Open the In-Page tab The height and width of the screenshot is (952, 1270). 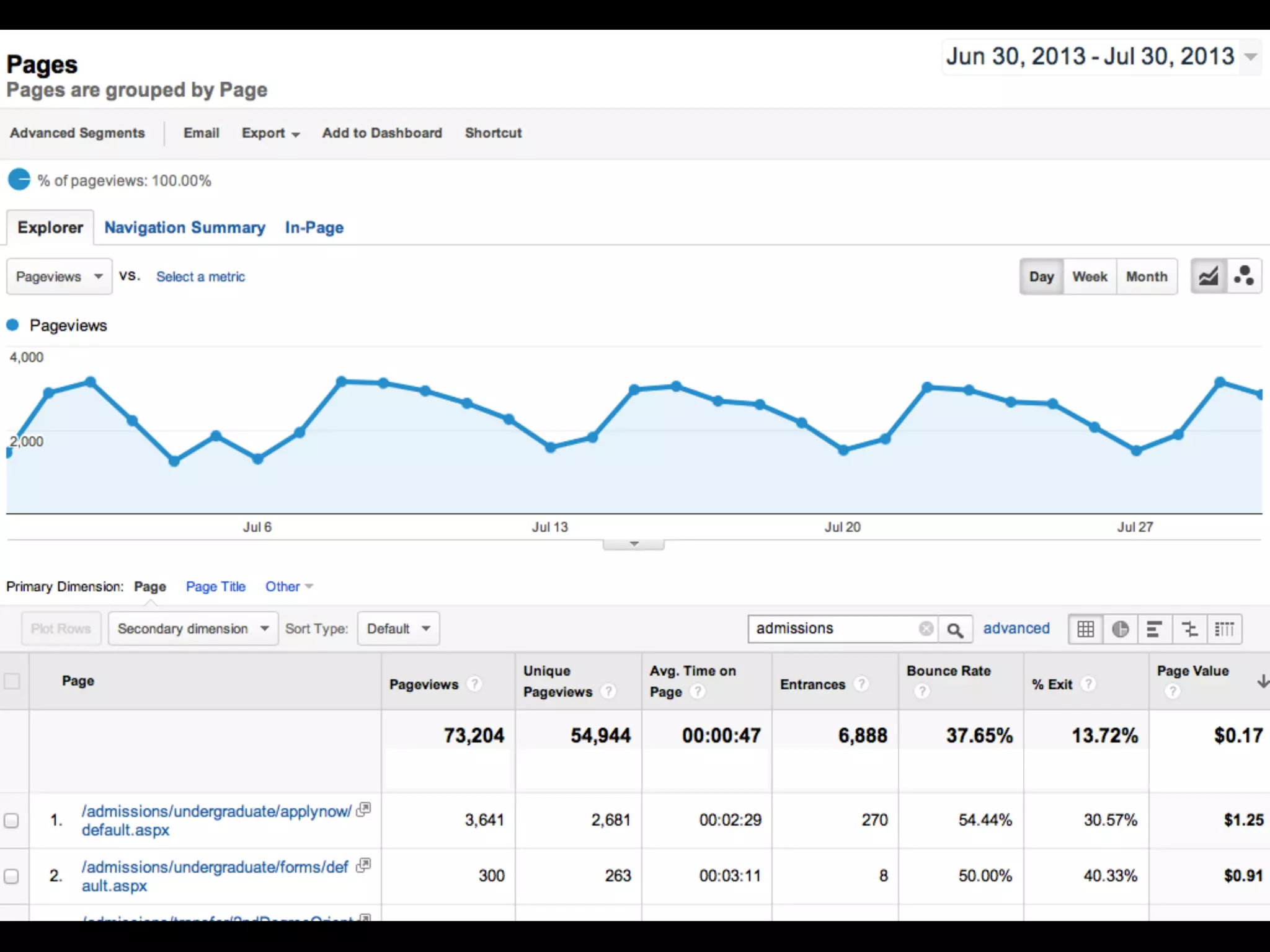point(314,227)
